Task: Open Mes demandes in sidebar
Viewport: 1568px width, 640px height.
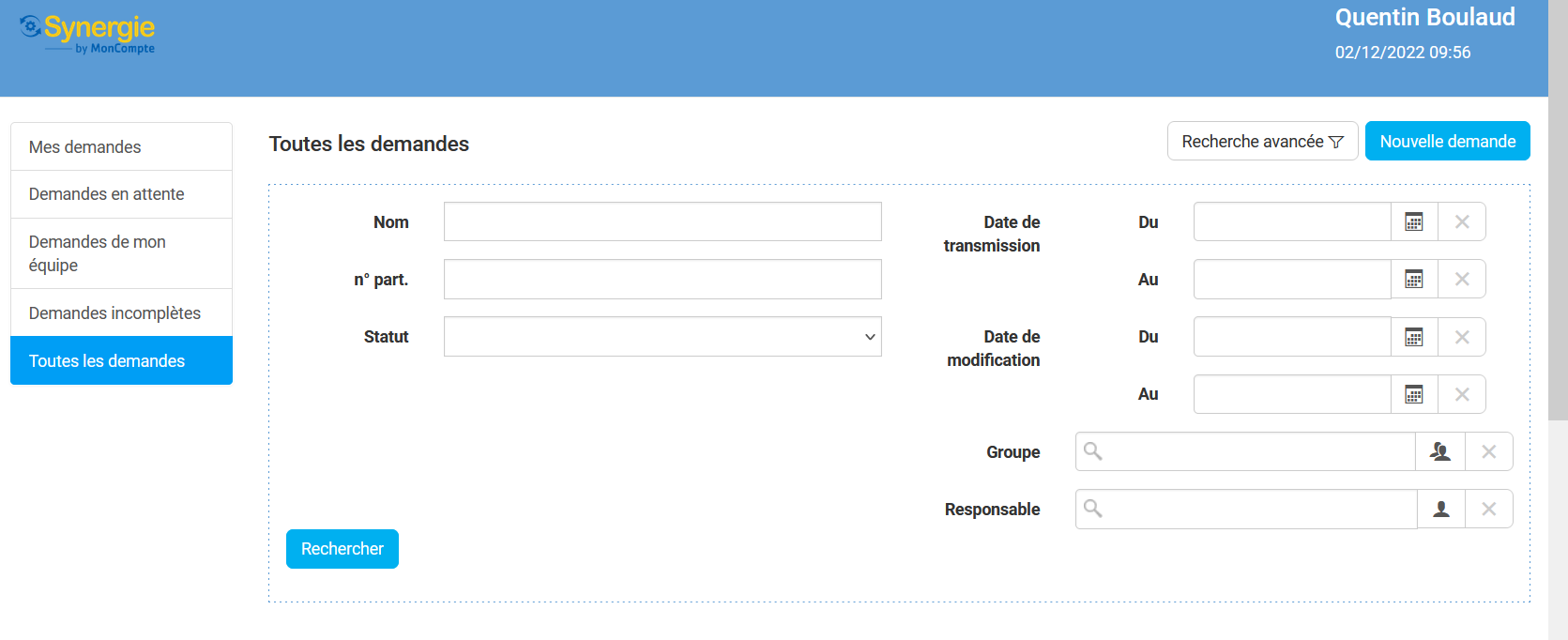Action: [121, 147]
